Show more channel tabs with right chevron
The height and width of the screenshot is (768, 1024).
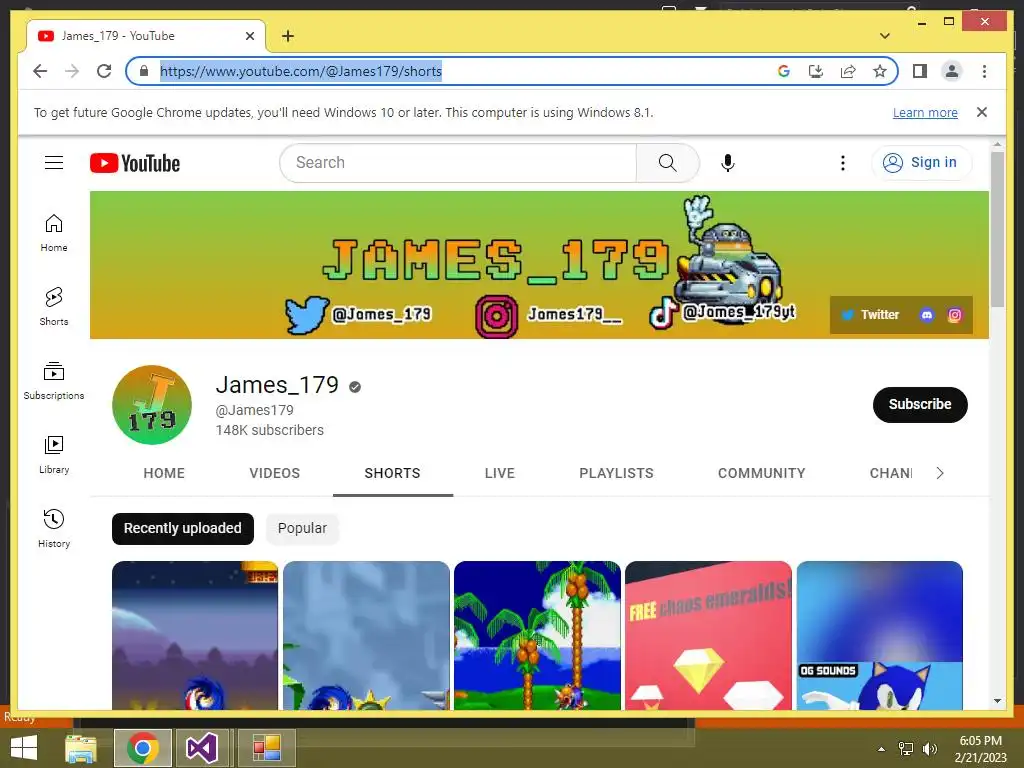[x=940, y=473]
